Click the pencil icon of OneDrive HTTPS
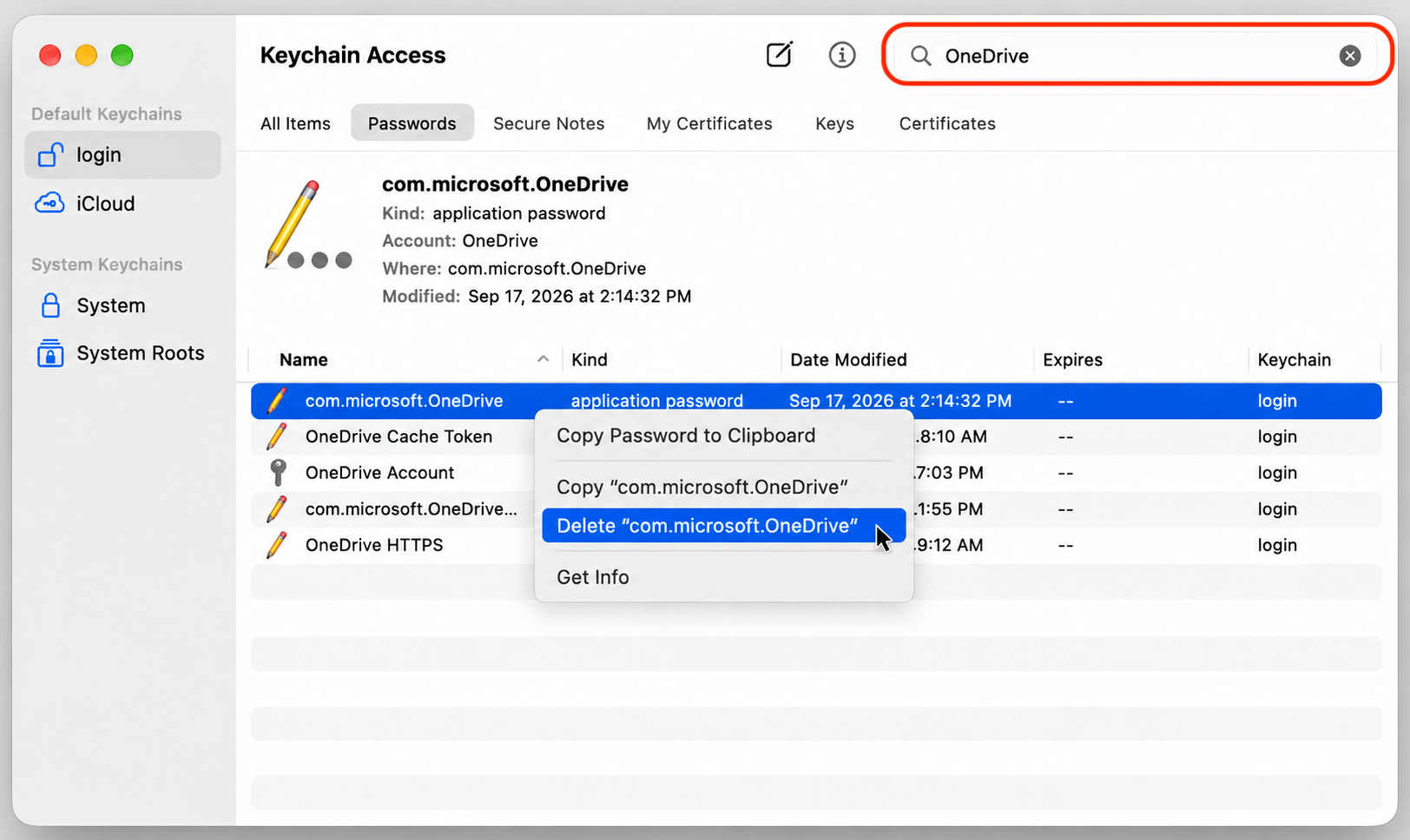This screenshot has width=1410, height=840. (277, 545)
